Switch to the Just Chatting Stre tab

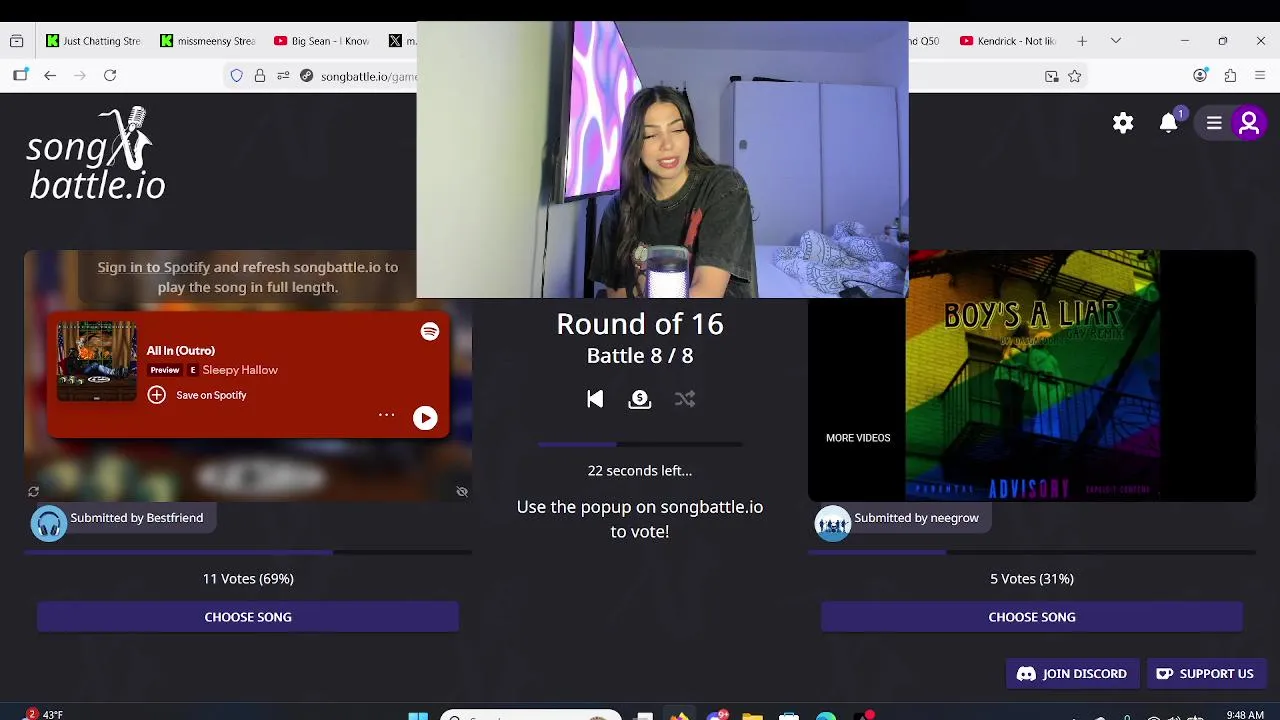pyautogui.click(x=92, y=41)
